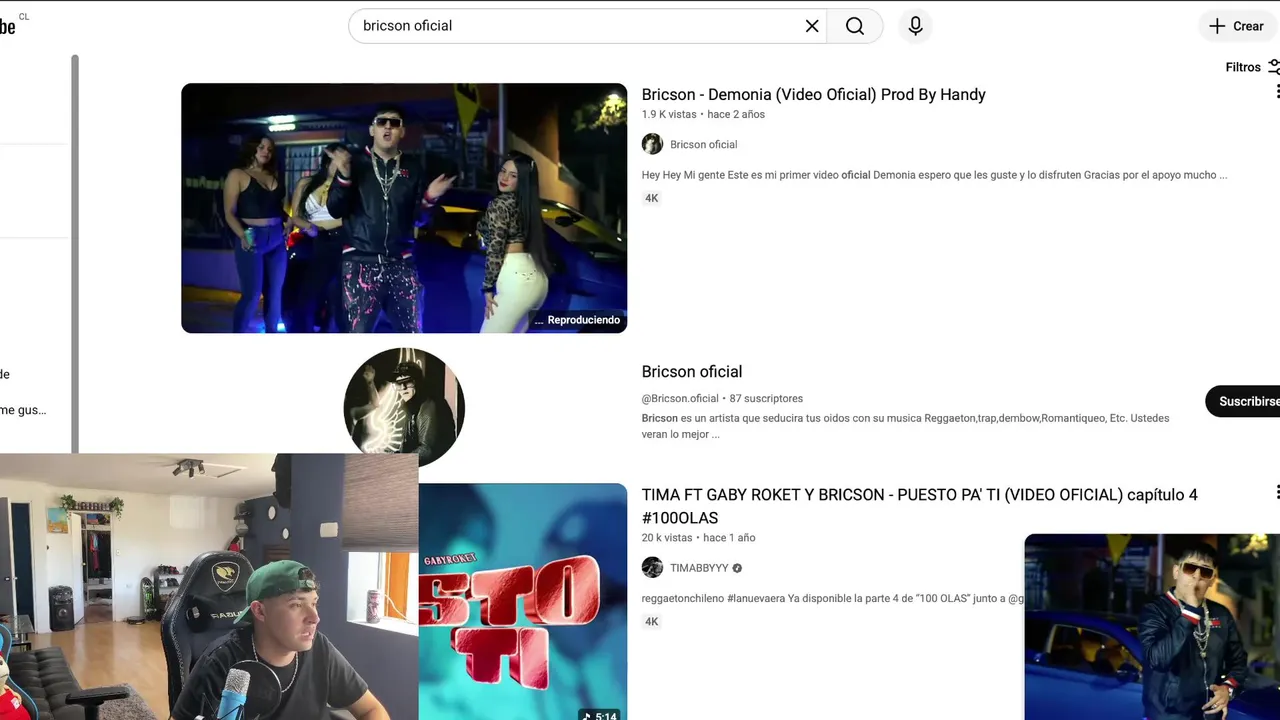The image size is (1280, 720).
Task: Open the Filtros search filter panel
Action: pyautogui.click(x=1252, y=67)
